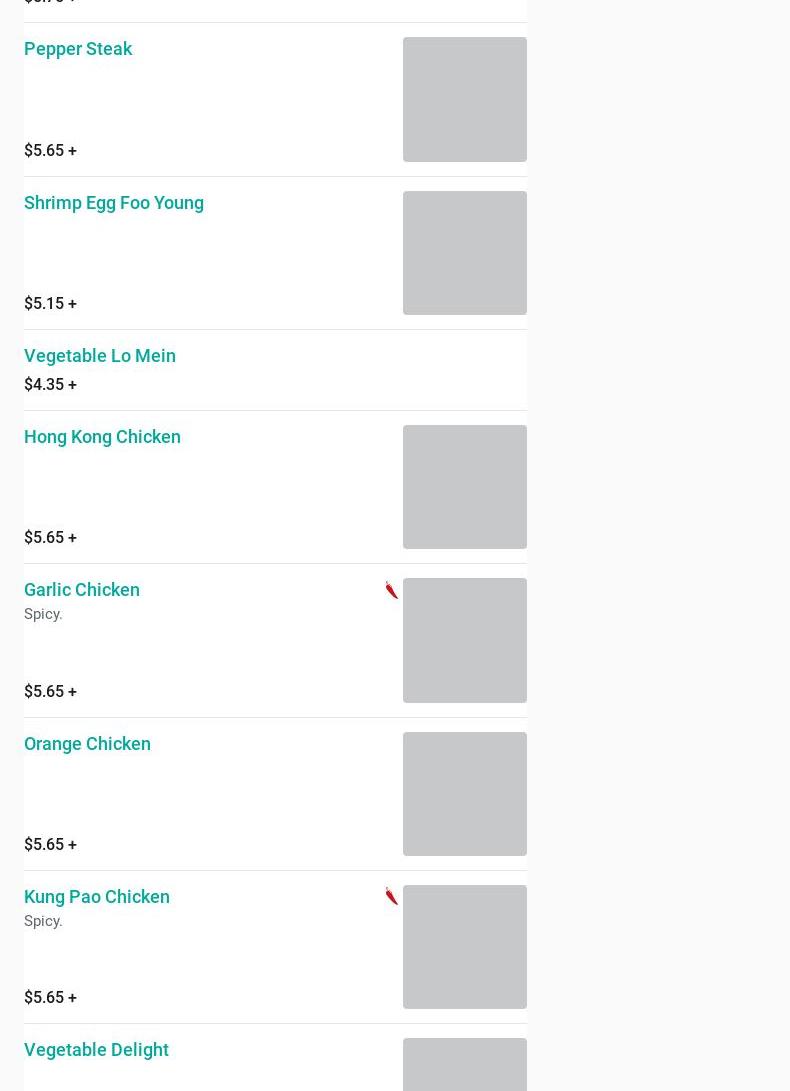The height and width of the screenshot is (1091, 790).
Task: Select Vegetable Lo Mein from the menu
Action: [100, 356]
